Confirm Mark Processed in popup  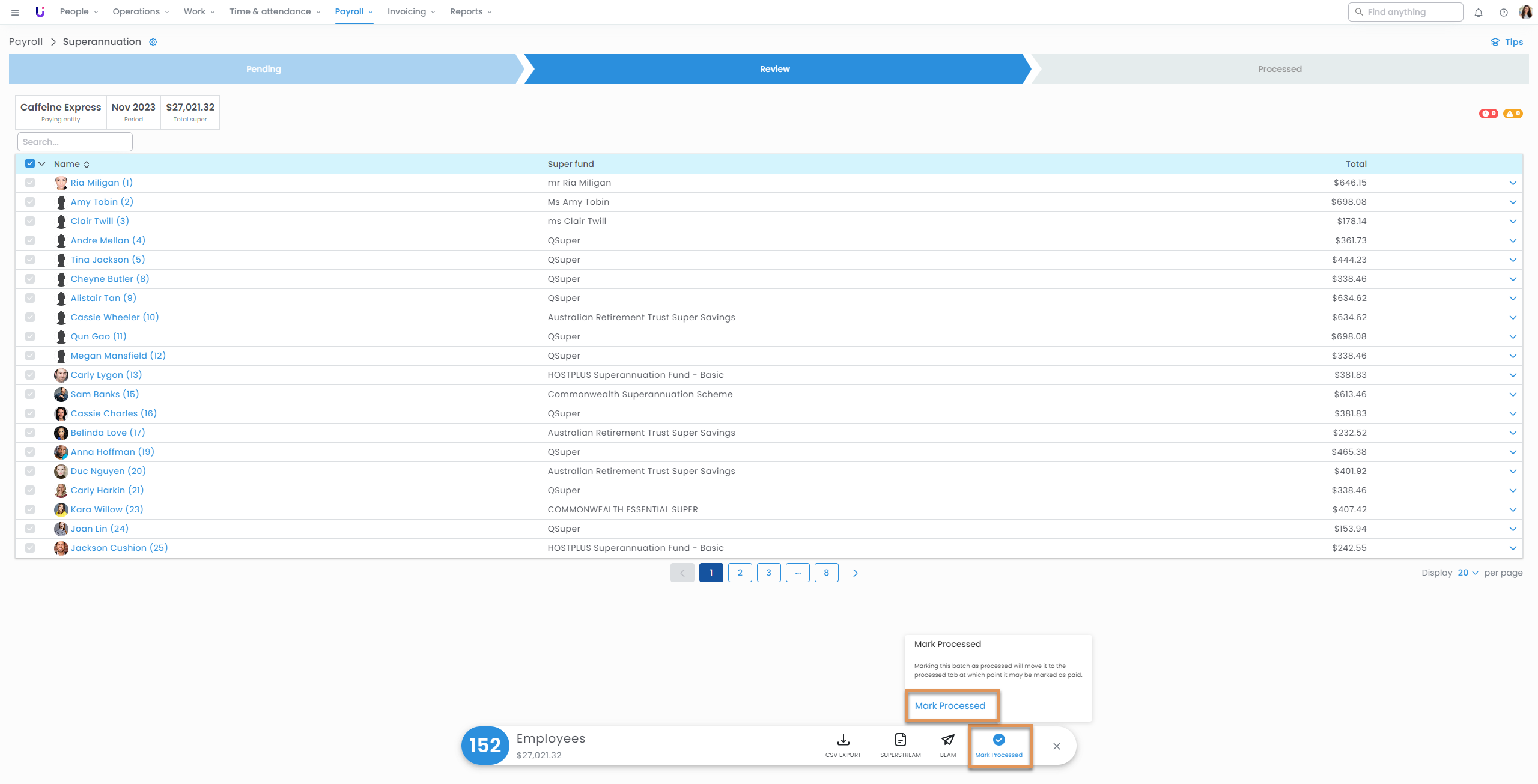950,705
